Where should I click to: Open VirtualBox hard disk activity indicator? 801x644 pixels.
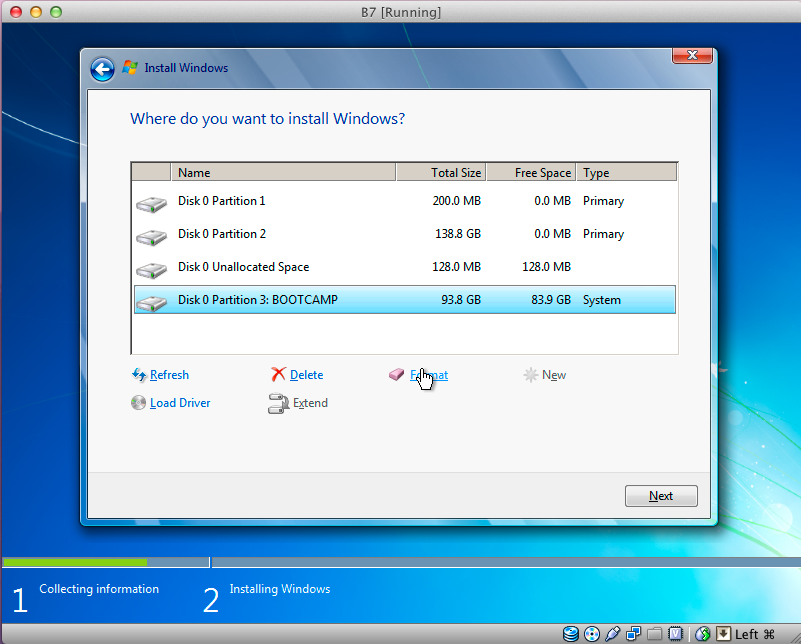571,634
